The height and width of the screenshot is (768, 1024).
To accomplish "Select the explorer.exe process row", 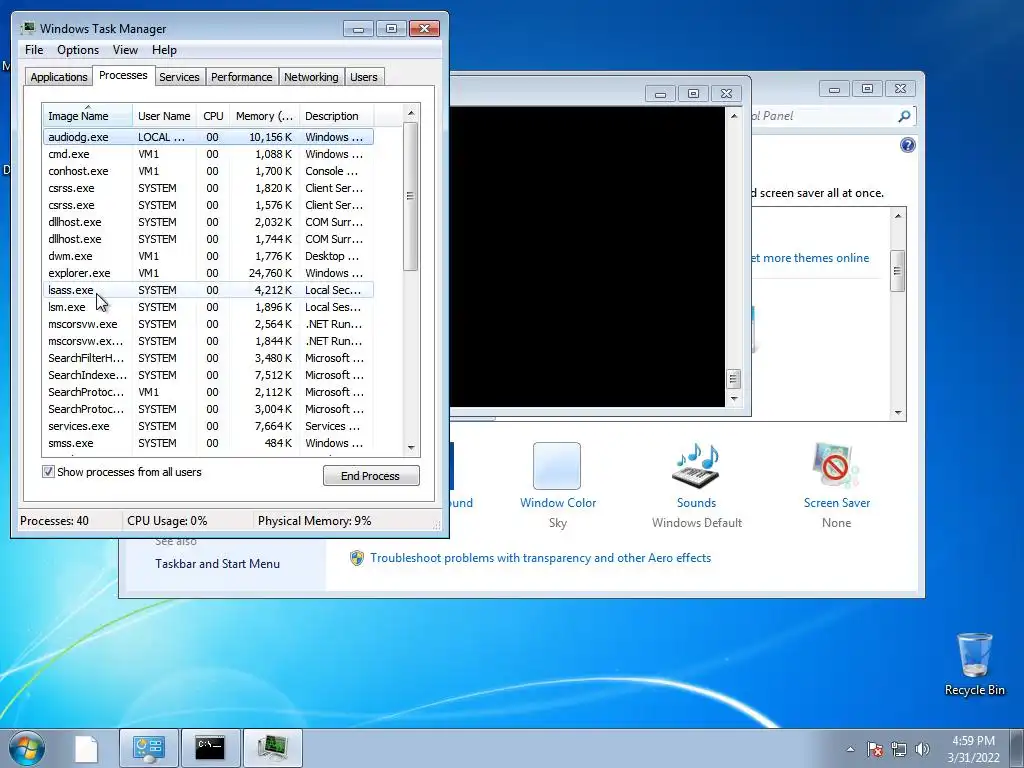I will [x=208, y=273].
